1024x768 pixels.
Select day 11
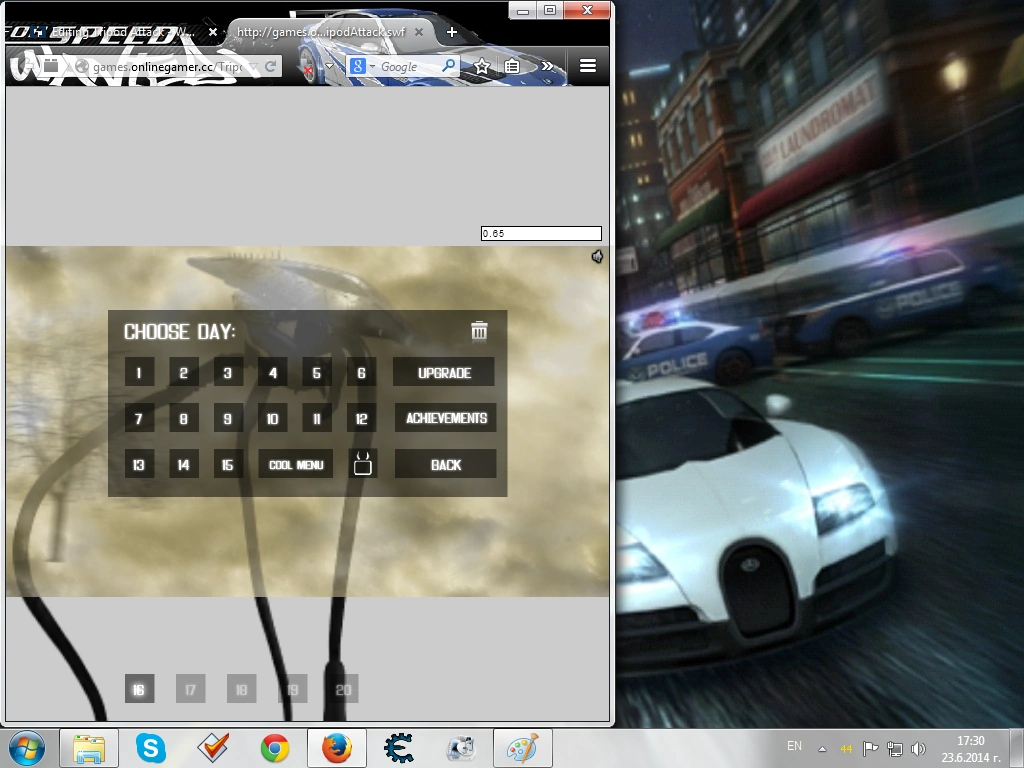[x=317, y=419]
